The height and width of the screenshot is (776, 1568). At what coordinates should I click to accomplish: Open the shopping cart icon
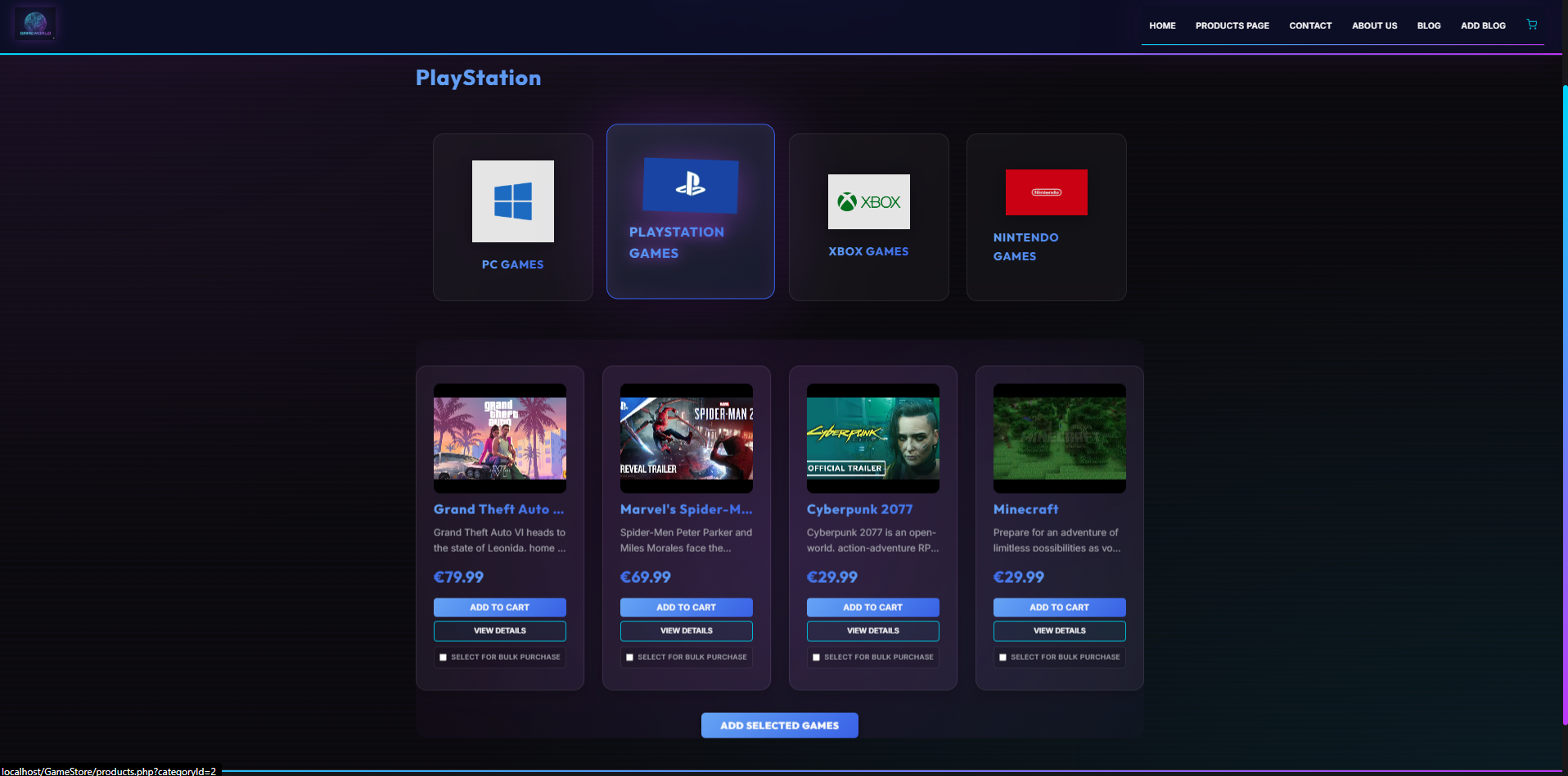(1531, 25)
